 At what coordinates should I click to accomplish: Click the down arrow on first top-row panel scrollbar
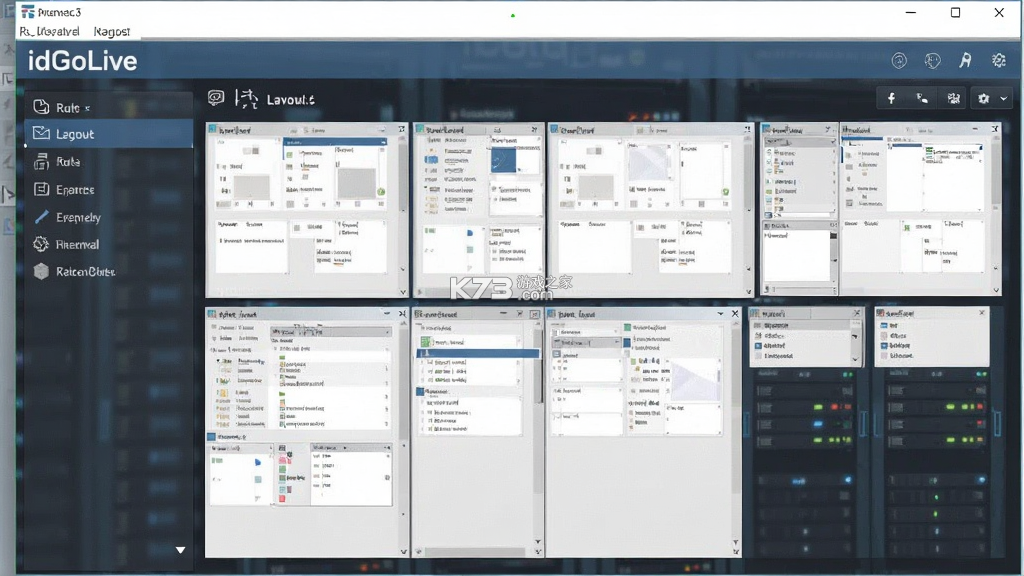pos(403,292)
